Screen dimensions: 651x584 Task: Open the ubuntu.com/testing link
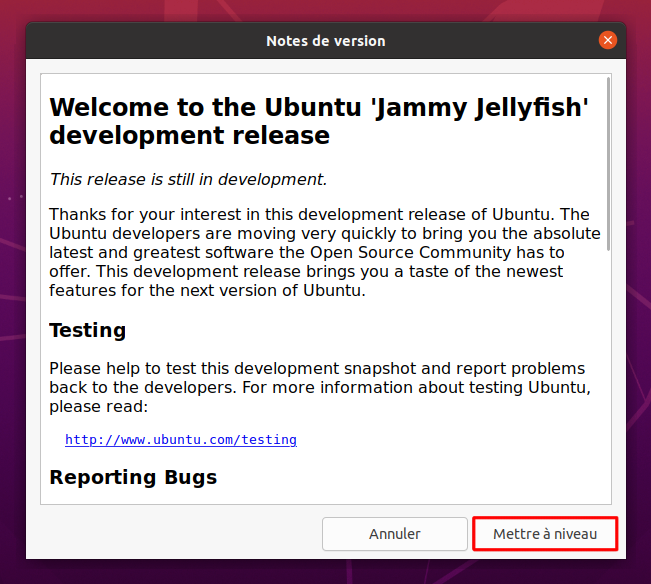[181, 440]
